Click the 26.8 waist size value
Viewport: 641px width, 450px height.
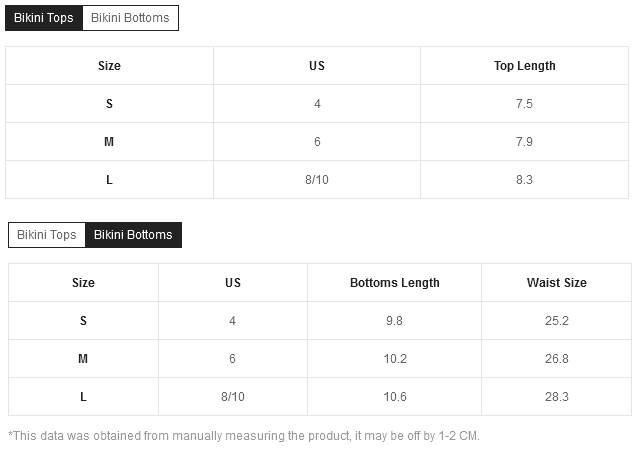(557, 359)
